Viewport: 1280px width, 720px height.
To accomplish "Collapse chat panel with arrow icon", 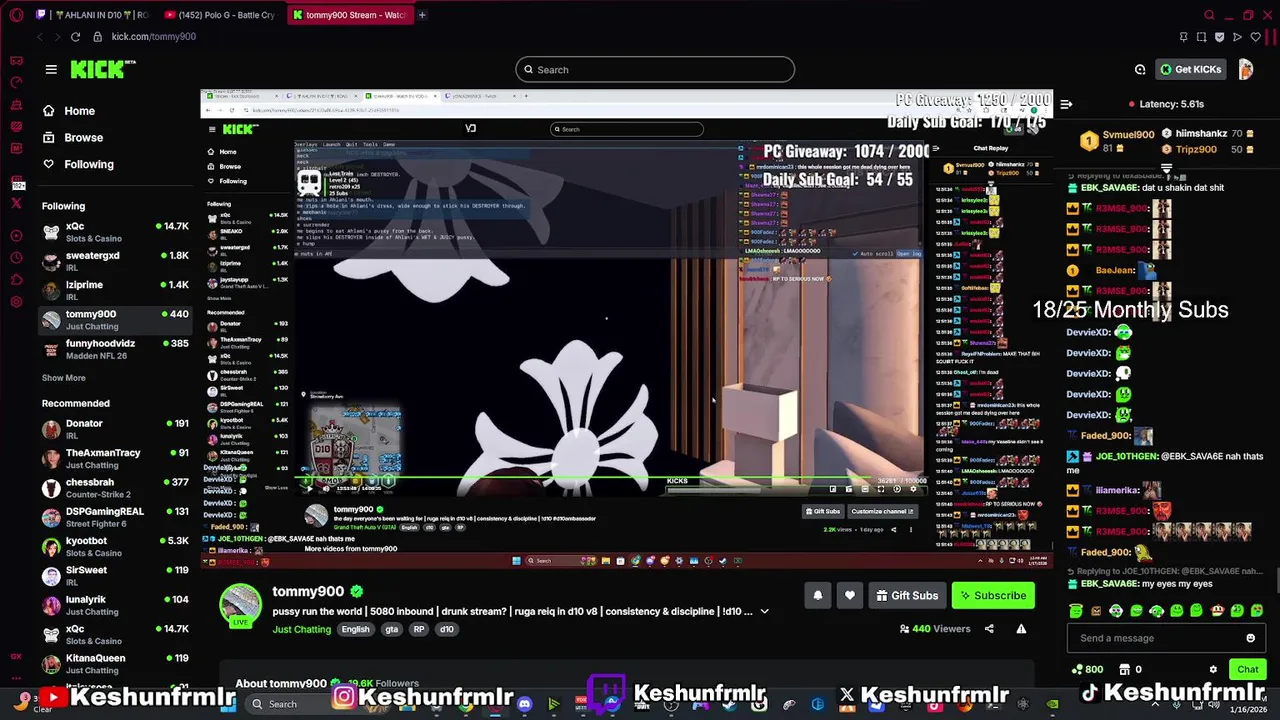I will point(1066,104).
